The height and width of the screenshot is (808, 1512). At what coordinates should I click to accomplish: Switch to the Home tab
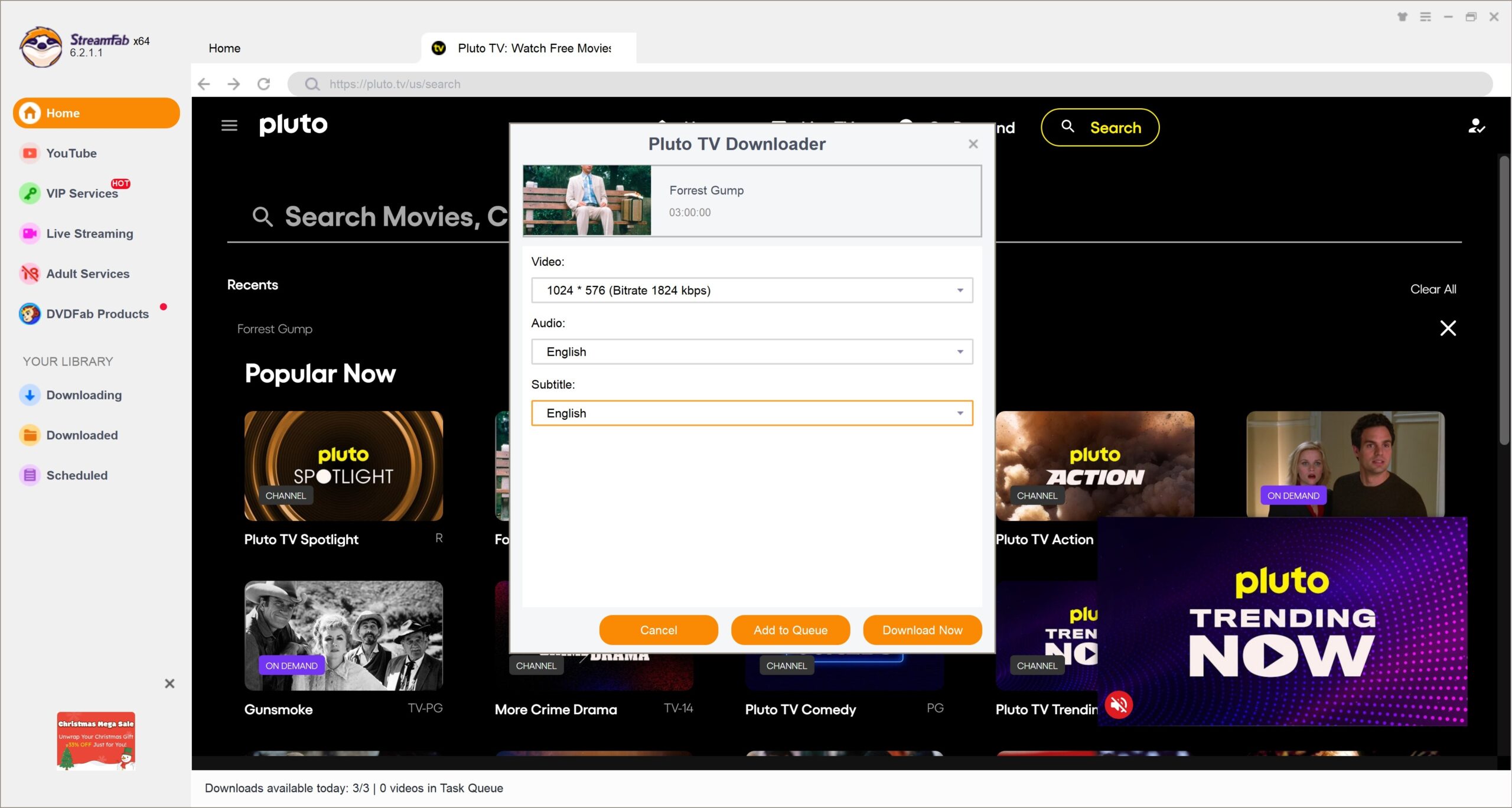(224, 48)
